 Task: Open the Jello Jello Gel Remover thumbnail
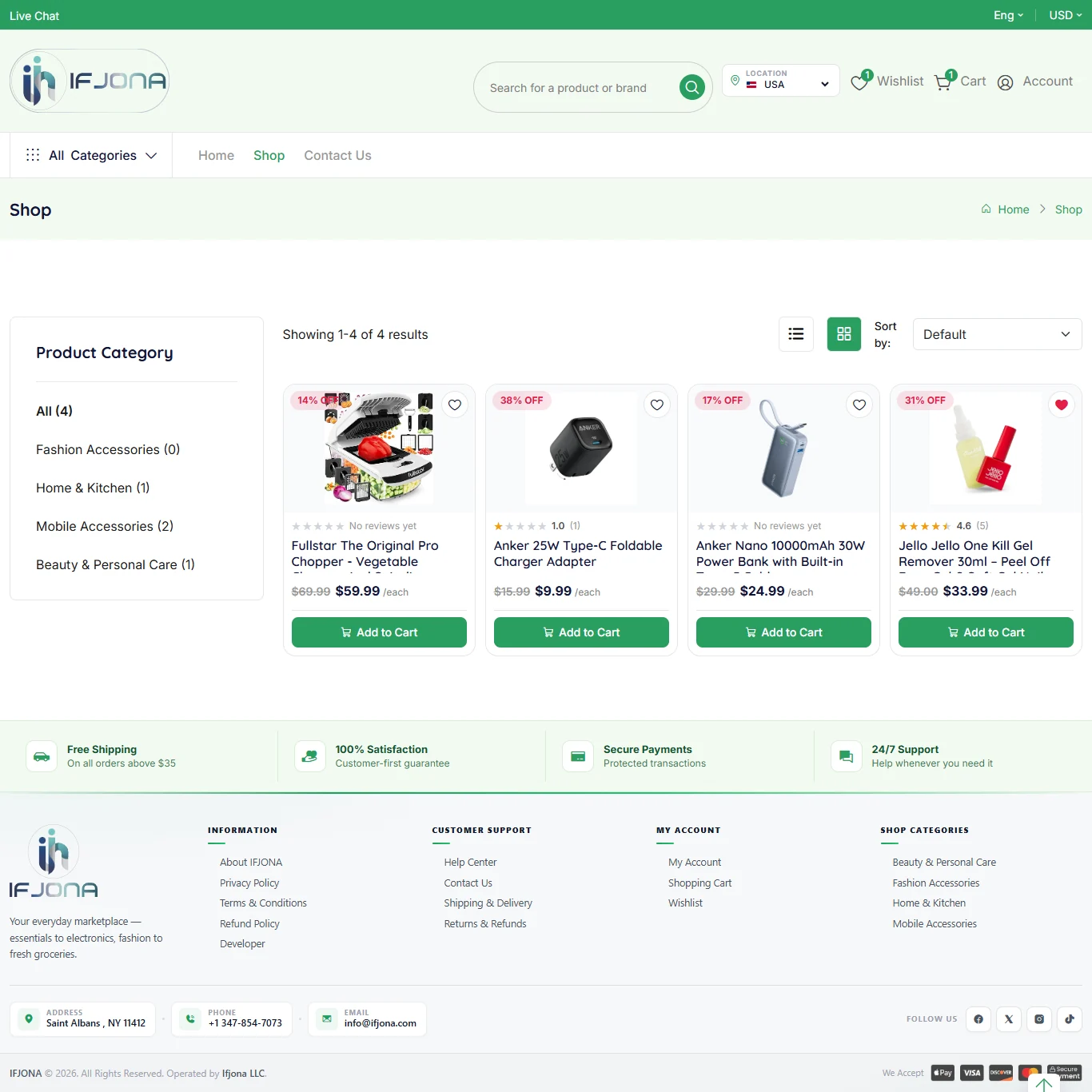(986, 448)
